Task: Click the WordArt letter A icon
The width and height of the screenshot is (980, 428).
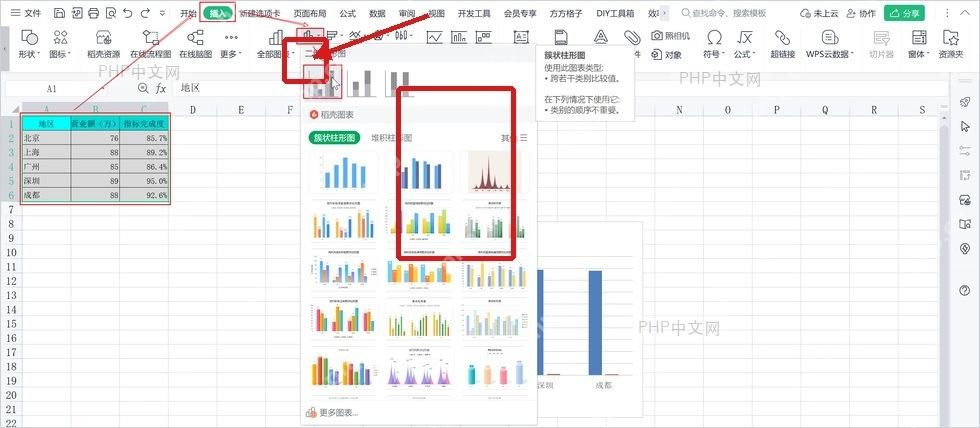Action: pyautogui.click(x=601, y=37)
